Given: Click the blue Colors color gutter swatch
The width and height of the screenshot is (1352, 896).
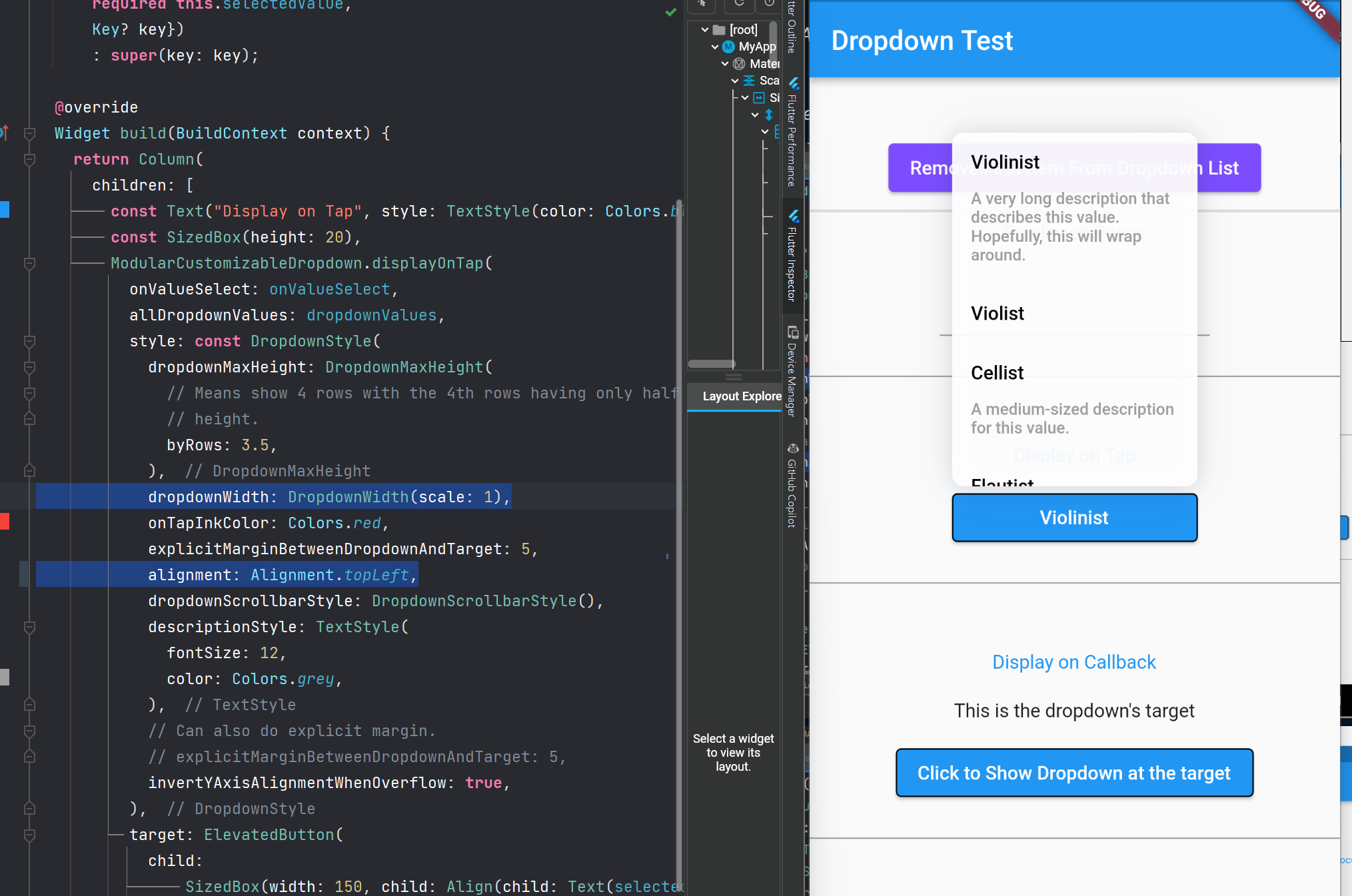Looking at the screenshot, I should [x=5, y=210].
